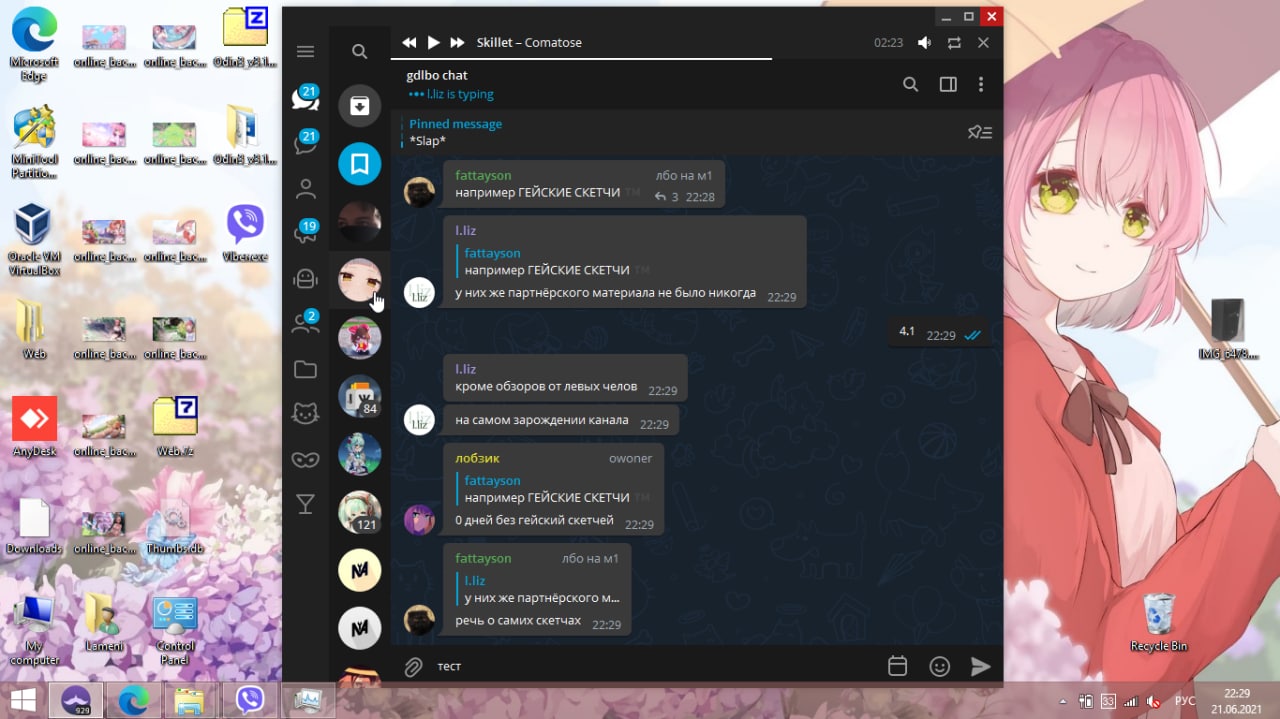Viewport: 1280px width, 719px height.
Task: Open gdlbo chat info from header title
Action: pos(437,75)
